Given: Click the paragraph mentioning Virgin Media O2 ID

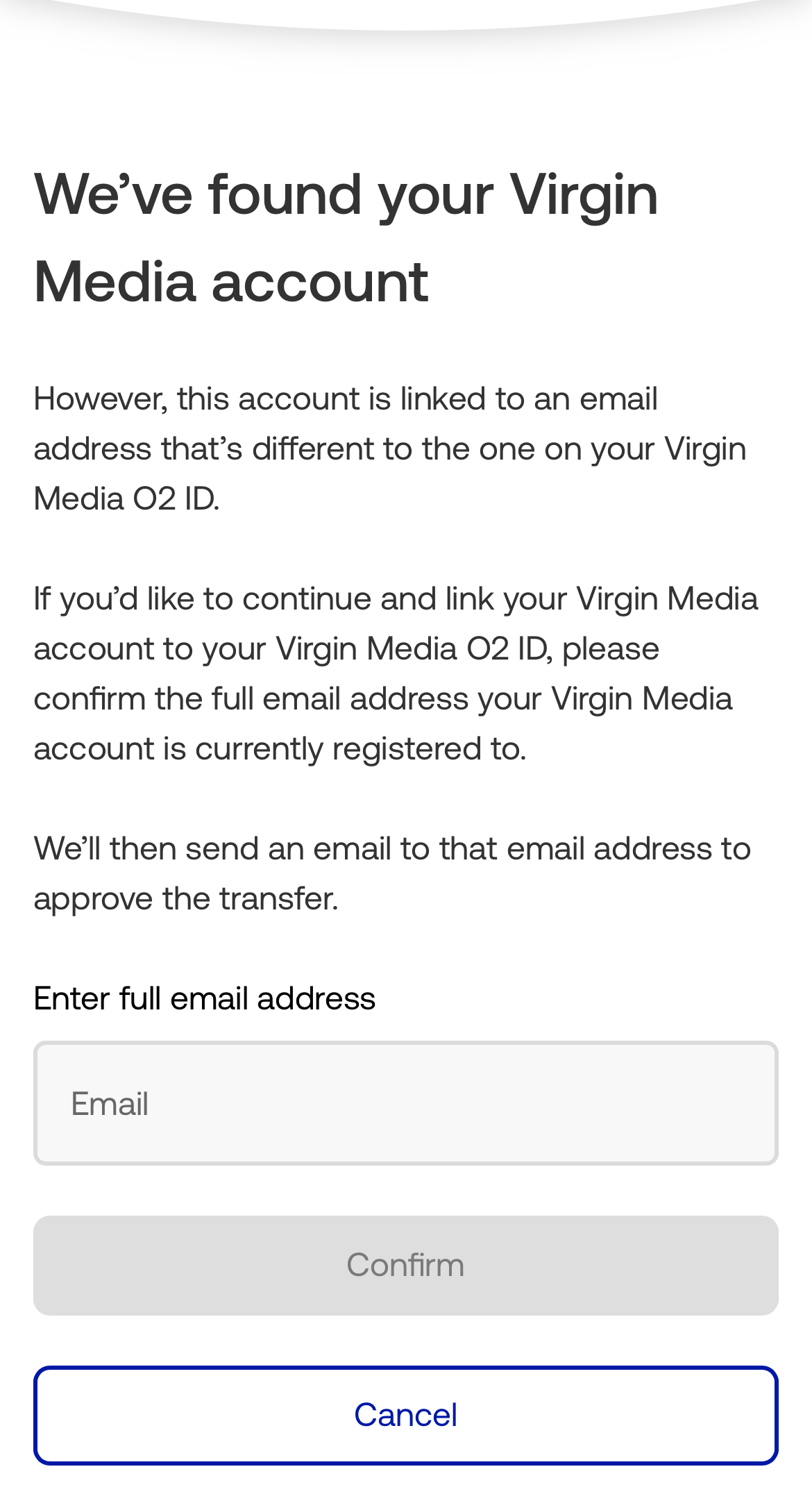Looking at the screenshot, I should coord(390,448).
